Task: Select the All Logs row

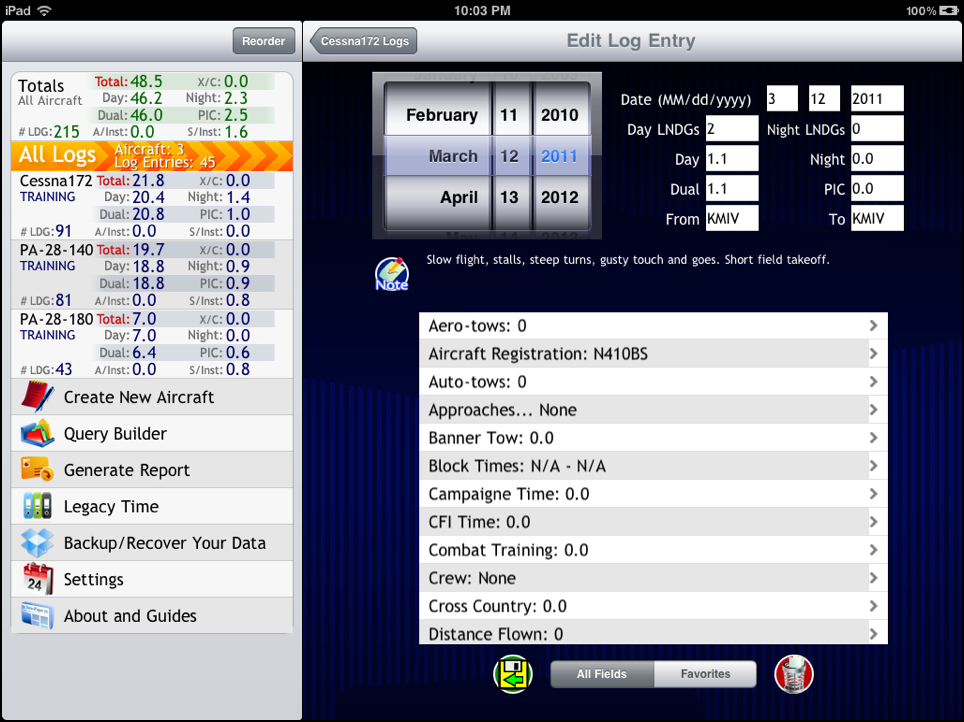Action: [x=152, y=155]
